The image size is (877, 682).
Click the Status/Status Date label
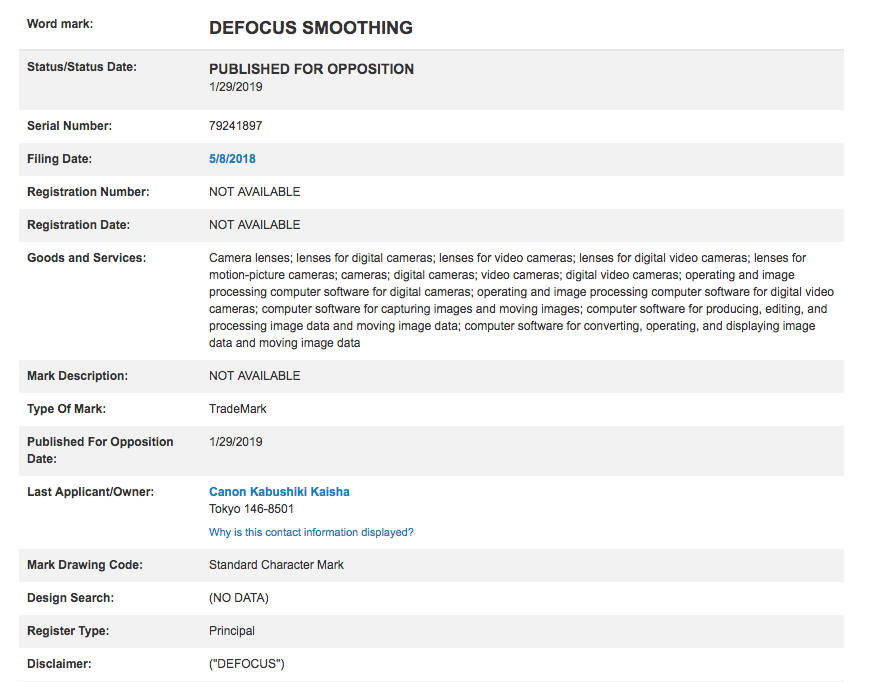82,67
